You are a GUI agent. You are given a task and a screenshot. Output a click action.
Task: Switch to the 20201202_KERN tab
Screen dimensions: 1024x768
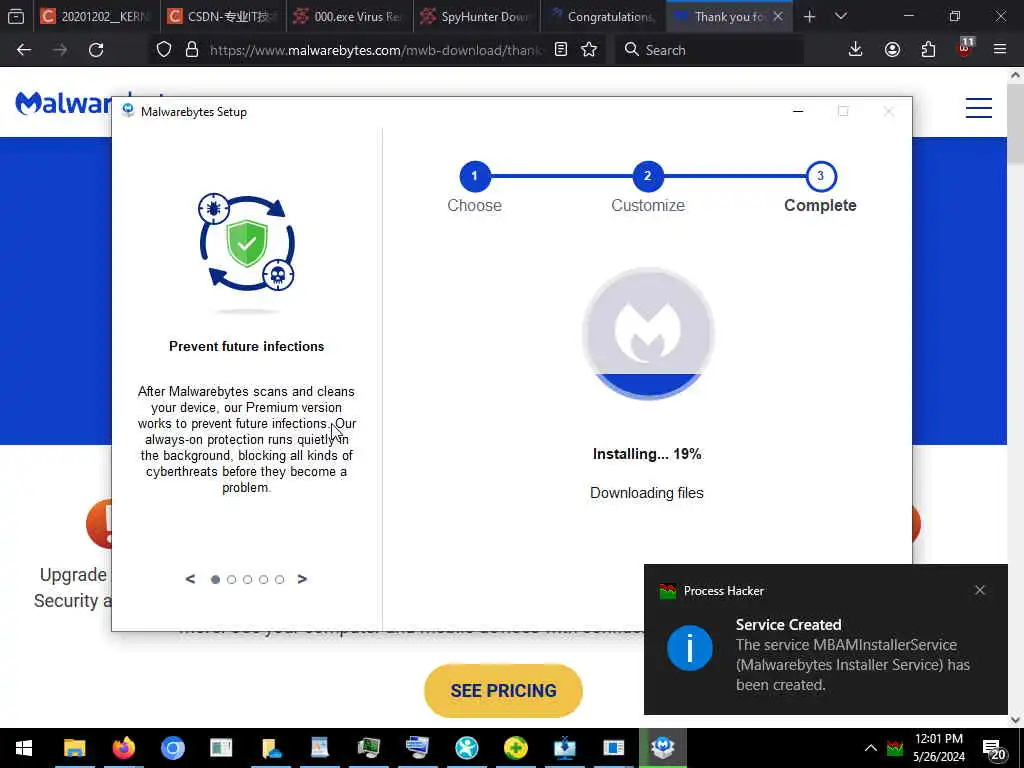(x=96, y=16)
